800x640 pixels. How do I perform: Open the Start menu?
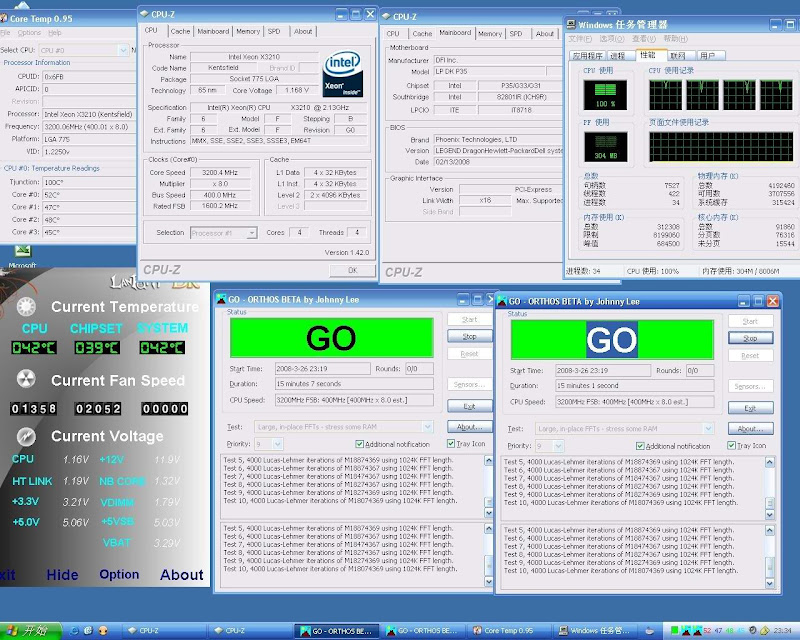[x=31, y=631]
